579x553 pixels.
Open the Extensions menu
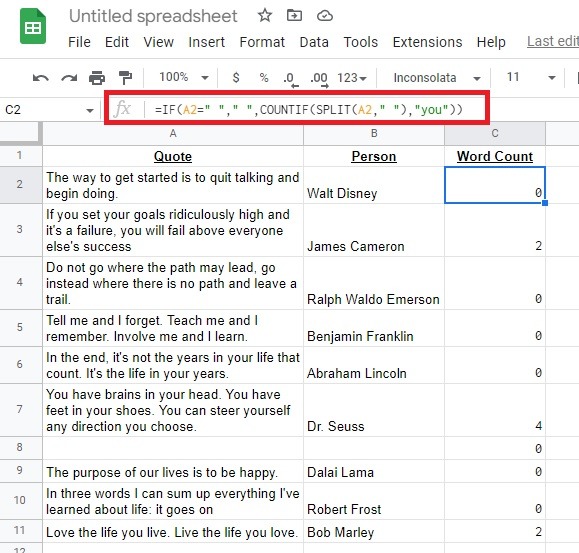427,42
